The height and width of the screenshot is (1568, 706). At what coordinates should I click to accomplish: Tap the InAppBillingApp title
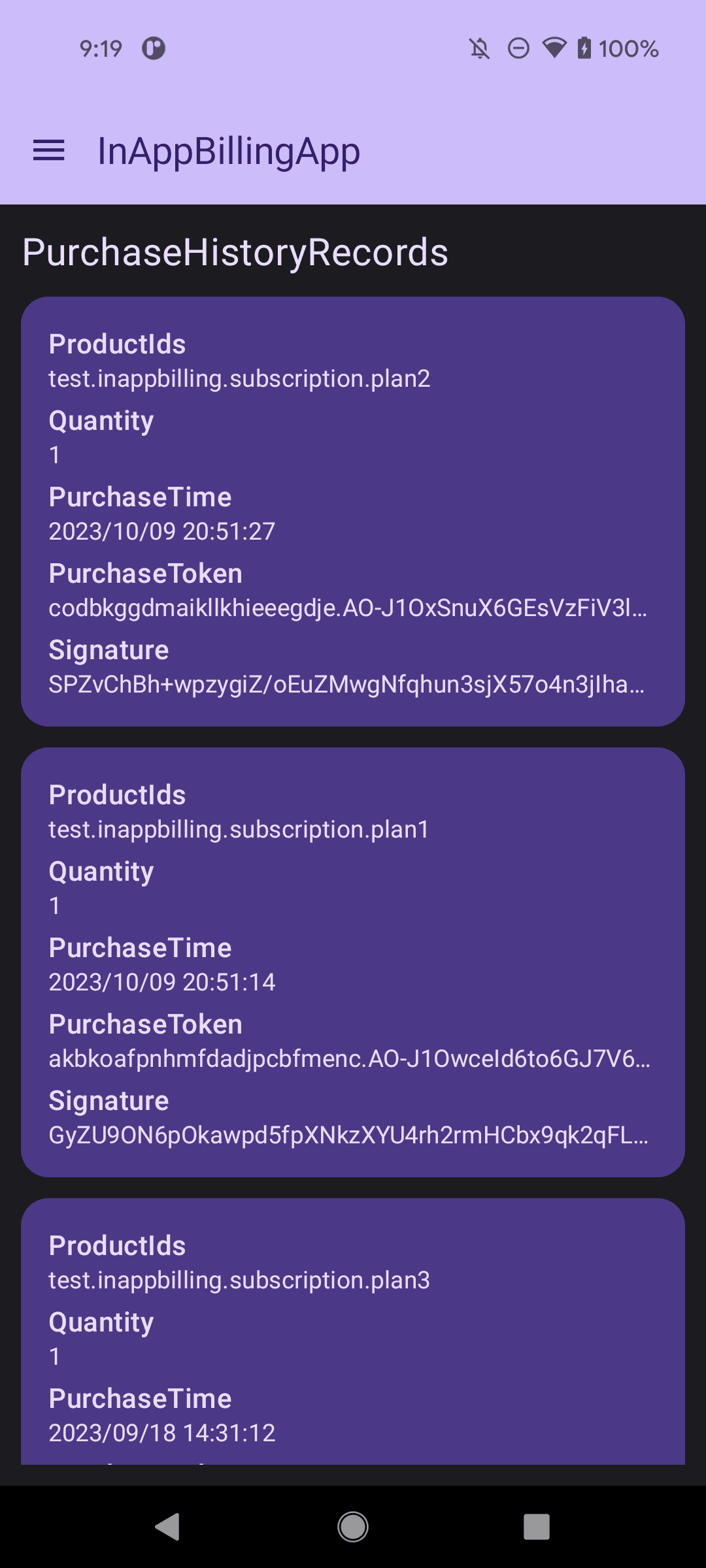(229, 151)
